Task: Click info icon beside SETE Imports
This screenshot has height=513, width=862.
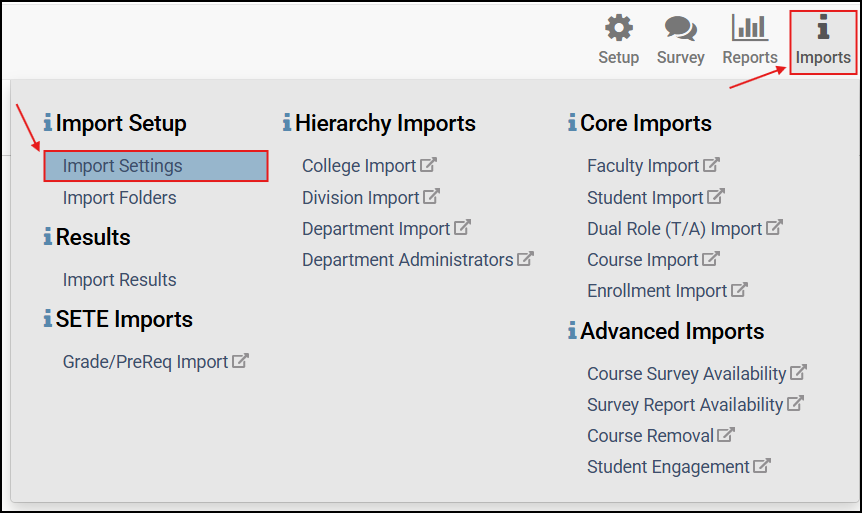Action: pos(48,319)
